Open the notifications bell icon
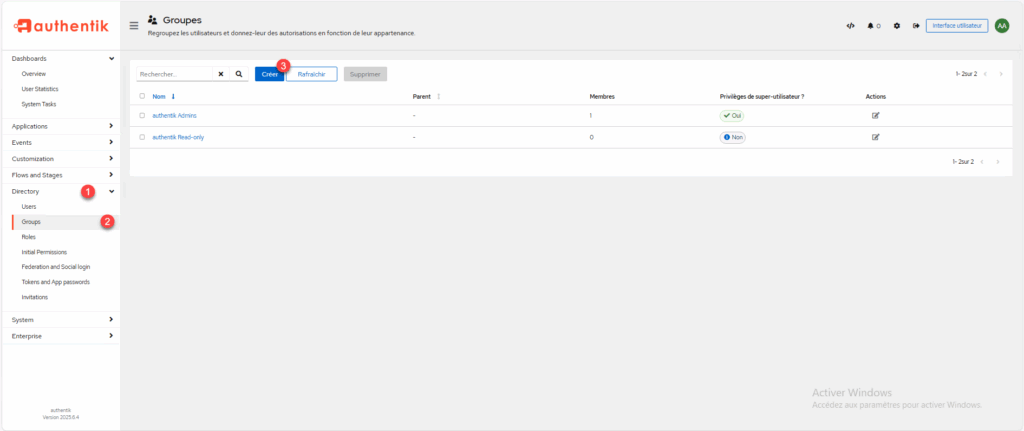The width and height of the screenshot is (1024, 431). pos(870,26)
